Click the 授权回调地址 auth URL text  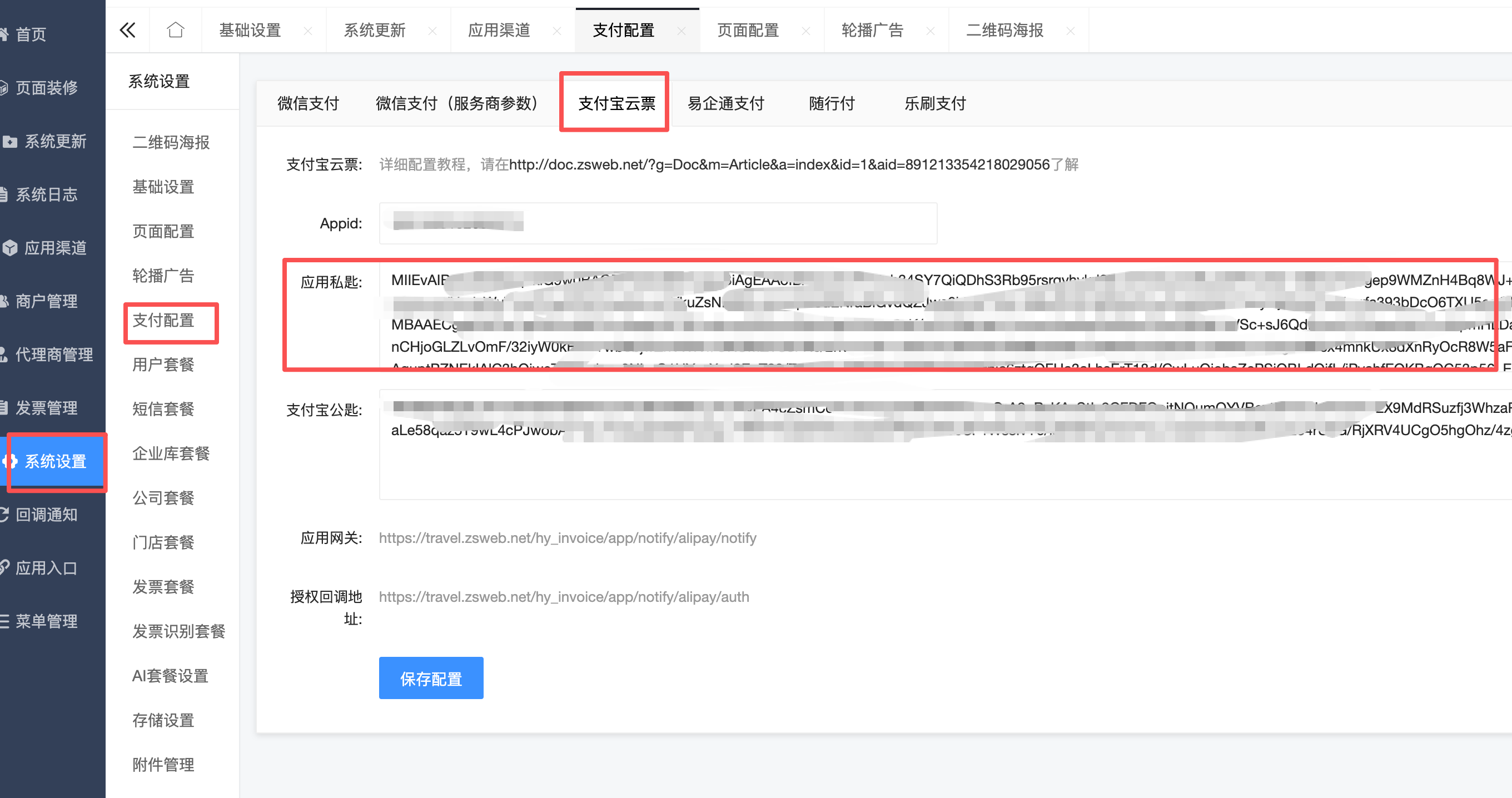click(564, 597)
